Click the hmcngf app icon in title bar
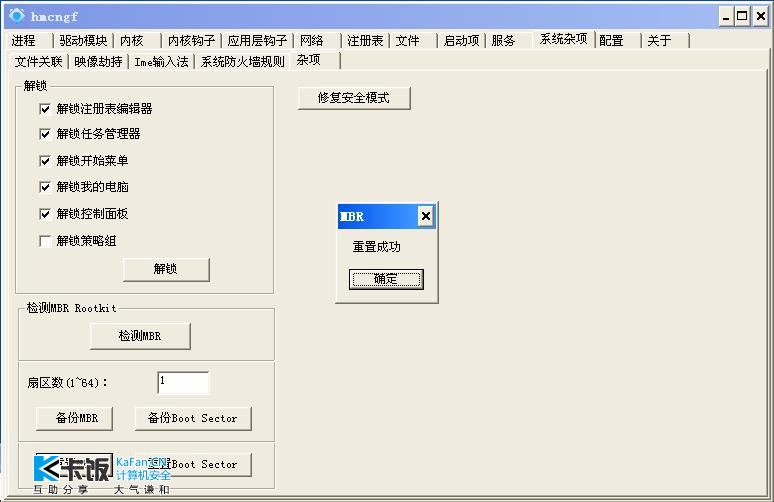This screenshot has width=774, height=502. click(16, 16)
